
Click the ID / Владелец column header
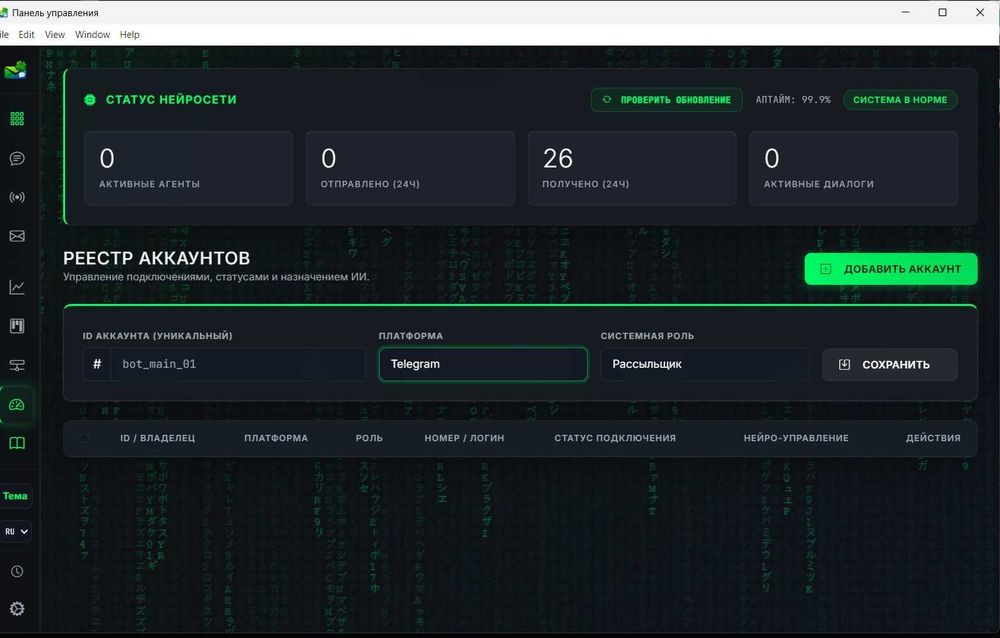pos(158,438)
